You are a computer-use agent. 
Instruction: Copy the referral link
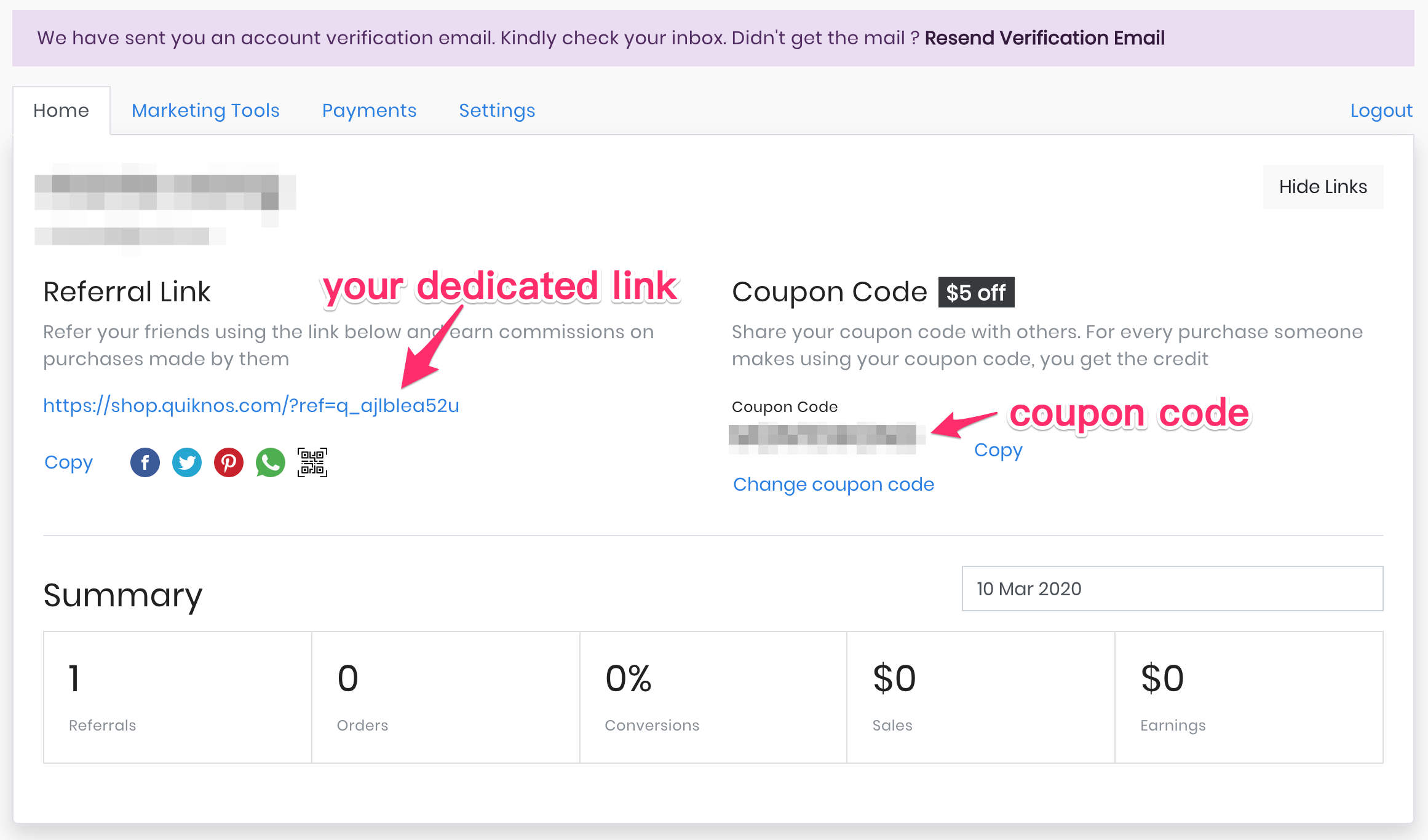point(68,462)
